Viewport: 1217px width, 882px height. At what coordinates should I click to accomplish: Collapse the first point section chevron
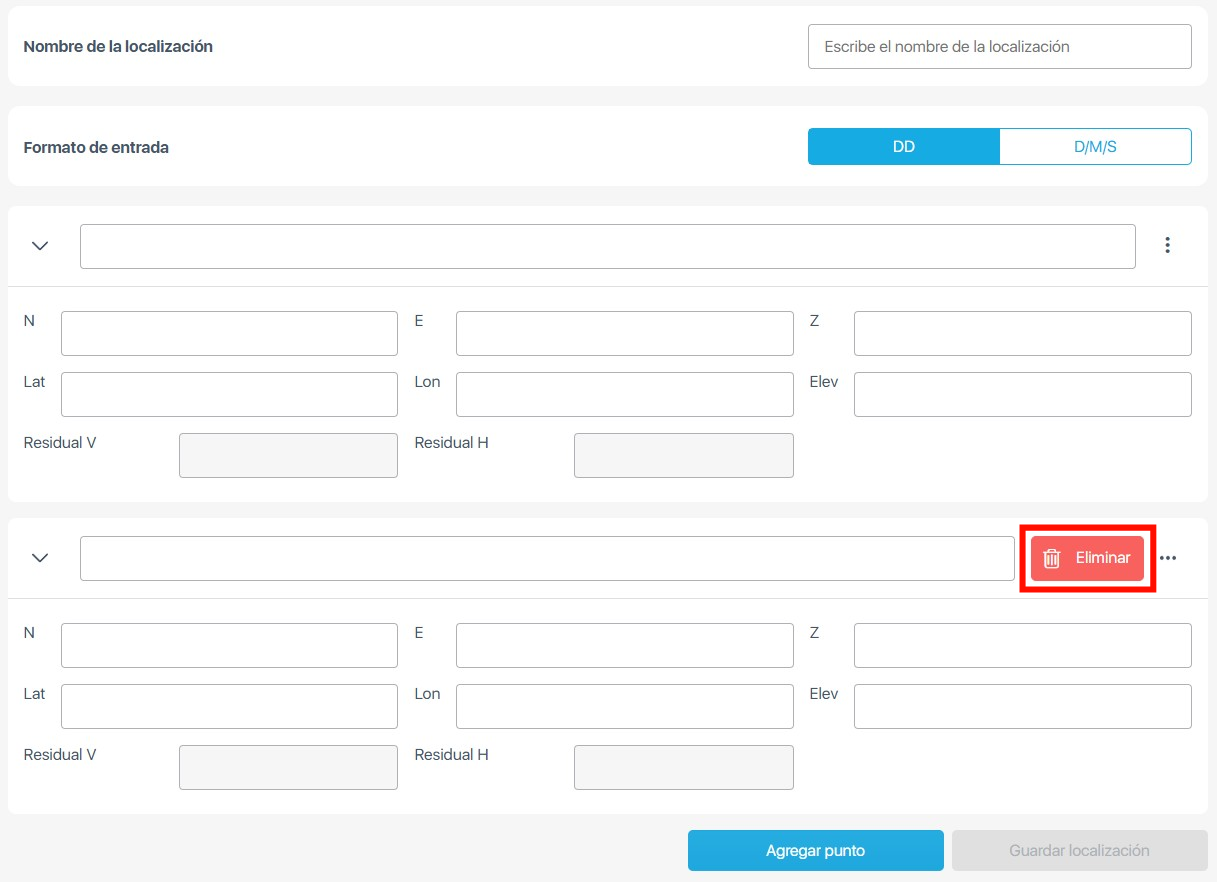click(40, 246)
